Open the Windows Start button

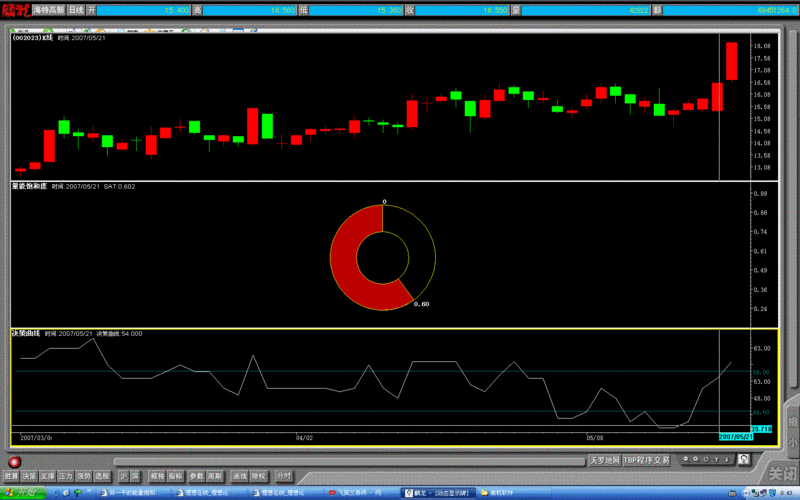point(20,493)
